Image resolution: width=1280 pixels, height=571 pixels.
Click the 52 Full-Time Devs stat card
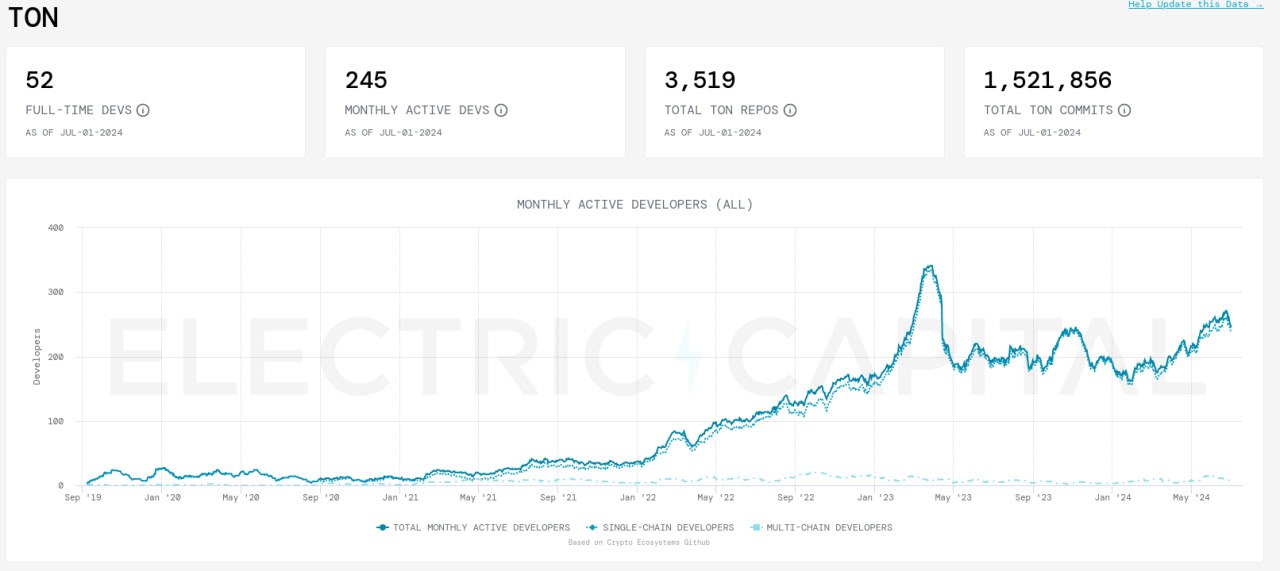(155, 102)
